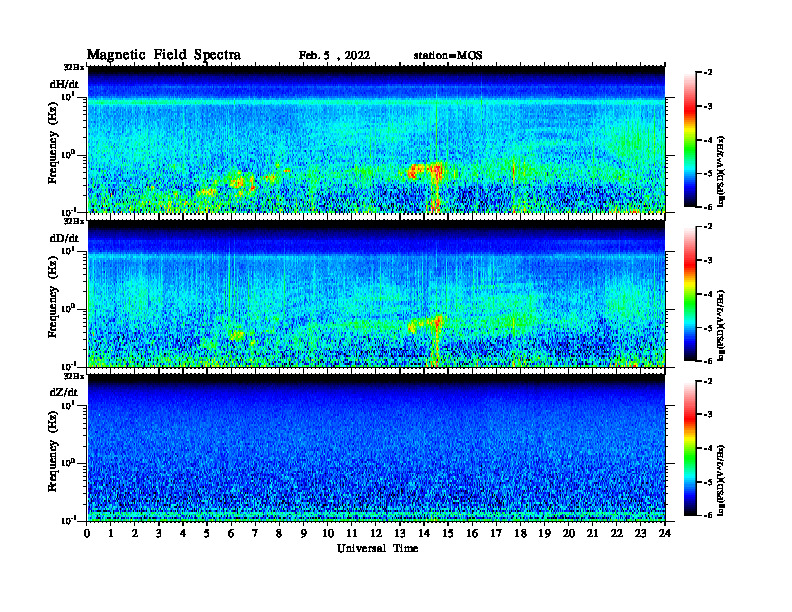The height and width of the screenshot is (612, 792).
Task: Click the dH/dt spectrogram plot area
Action: (376, 139)
